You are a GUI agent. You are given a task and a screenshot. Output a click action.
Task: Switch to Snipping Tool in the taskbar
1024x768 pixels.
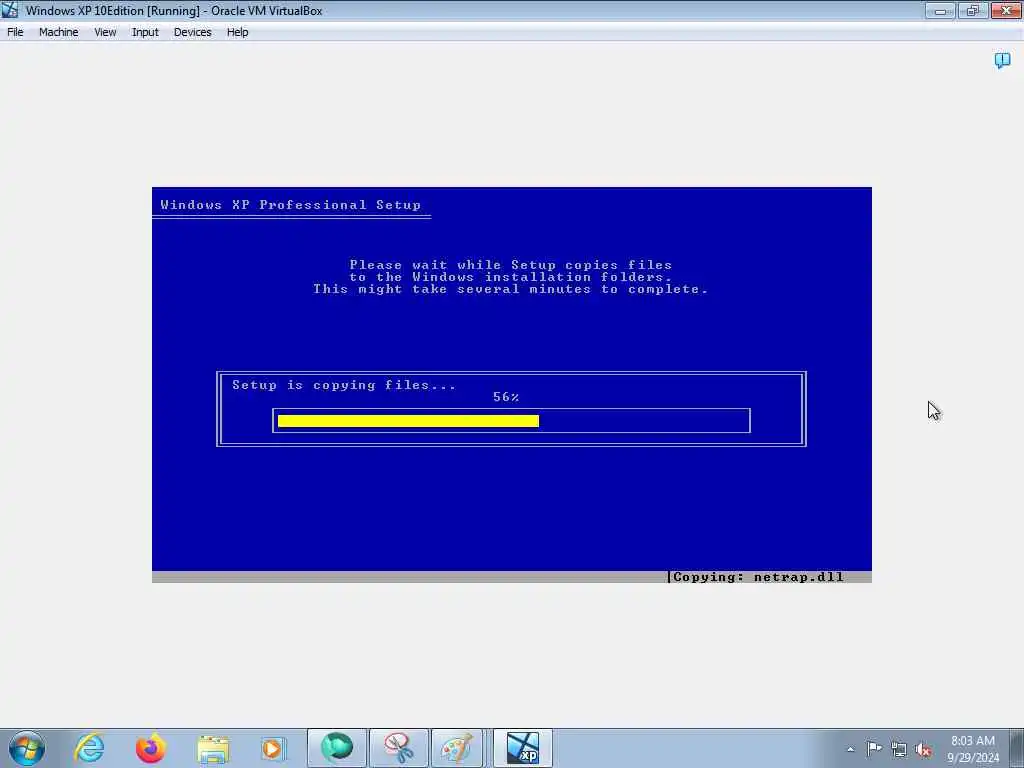pos(399,748)
